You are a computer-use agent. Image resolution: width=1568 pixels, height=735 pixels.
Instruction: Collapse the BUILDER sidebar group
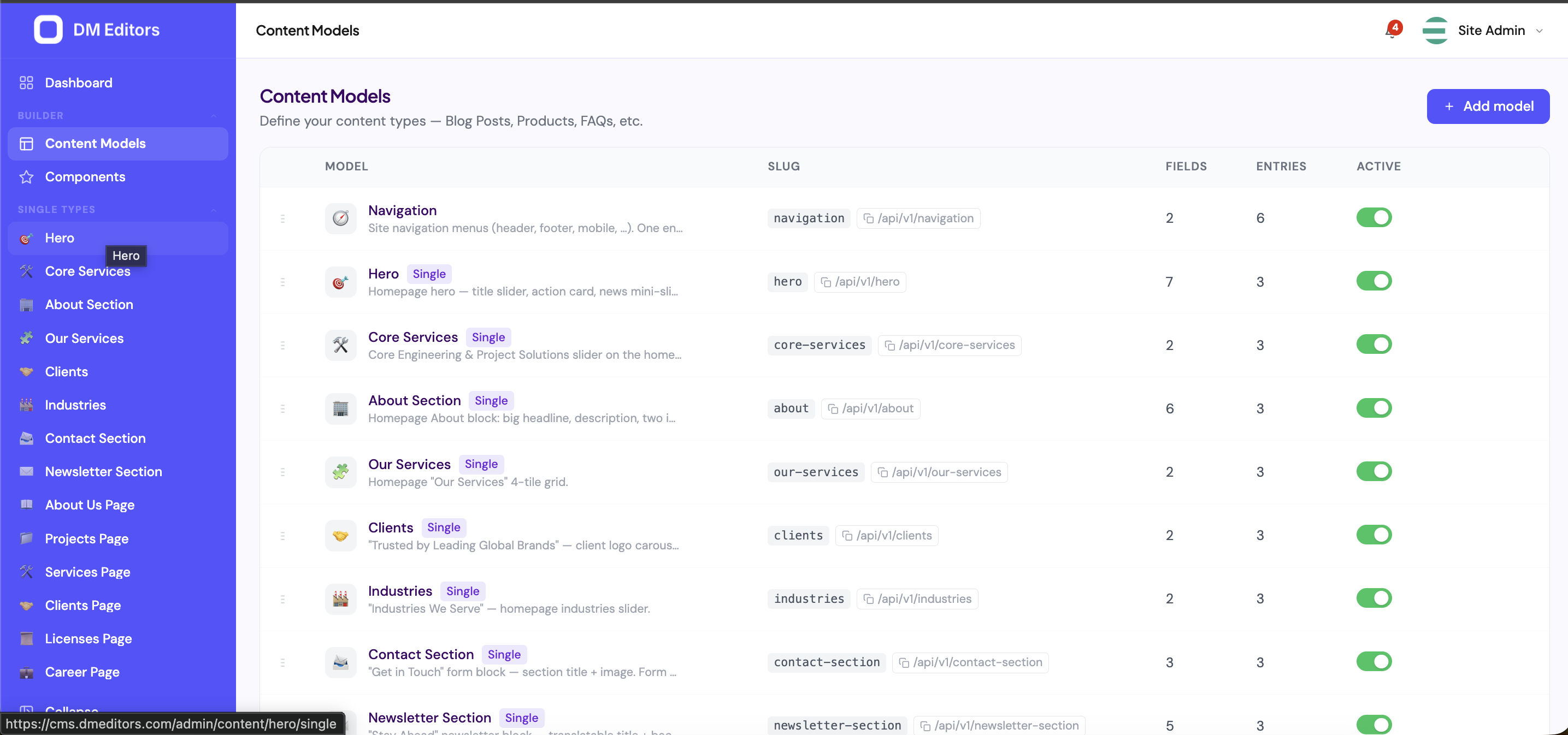coord(214,116)
